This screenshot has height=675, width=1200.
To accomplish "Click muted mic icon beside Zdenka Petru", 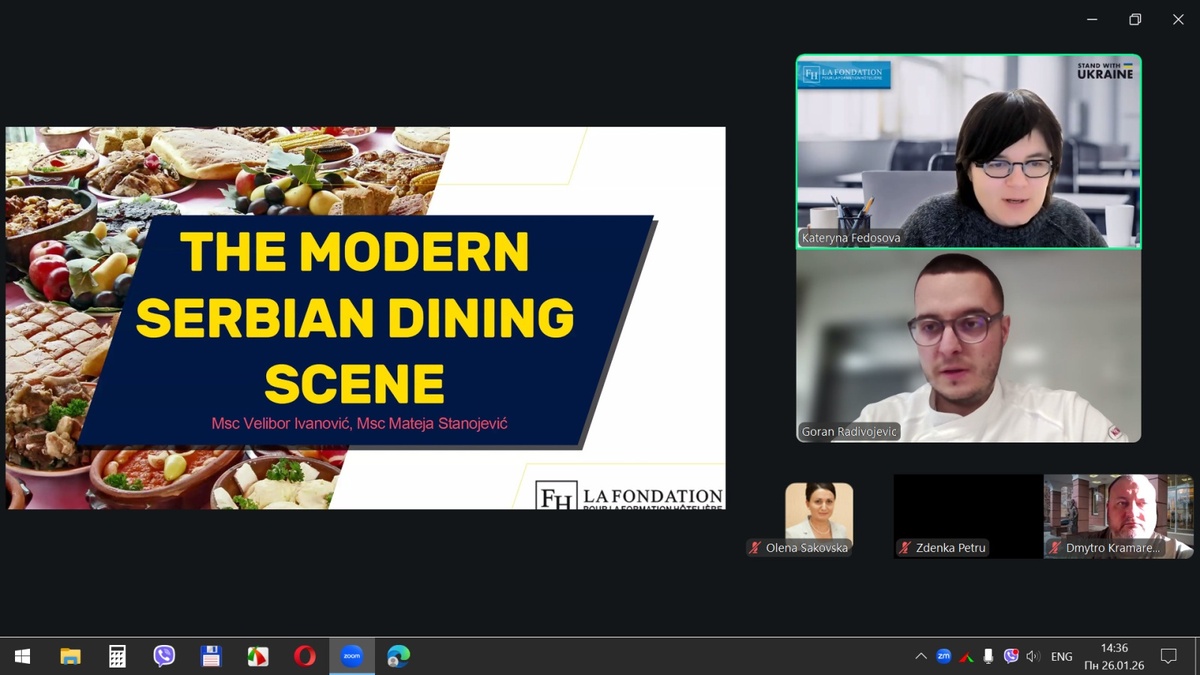I will point(905,548).
